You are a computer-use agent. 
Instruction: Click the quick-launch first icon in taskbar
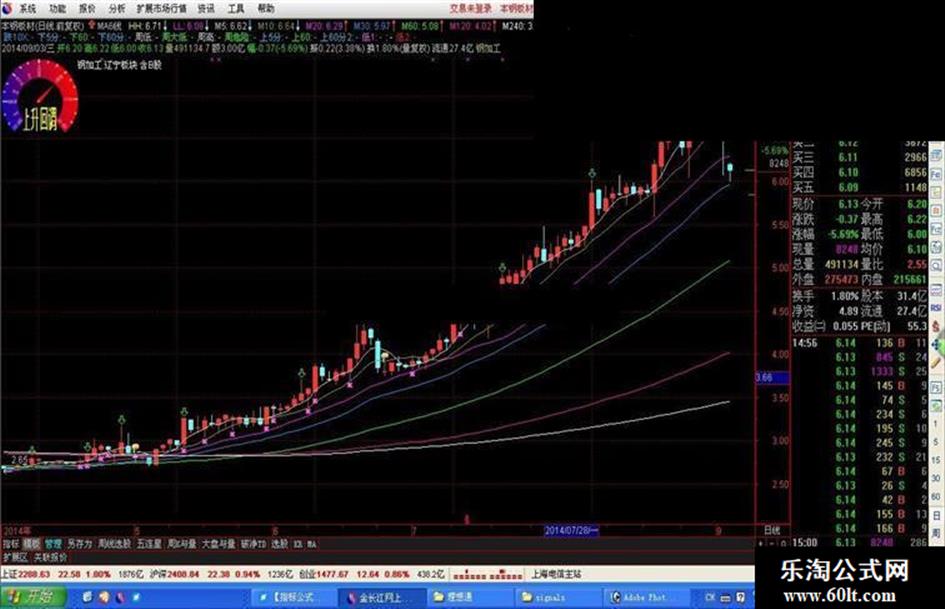[x=87, y=597]
